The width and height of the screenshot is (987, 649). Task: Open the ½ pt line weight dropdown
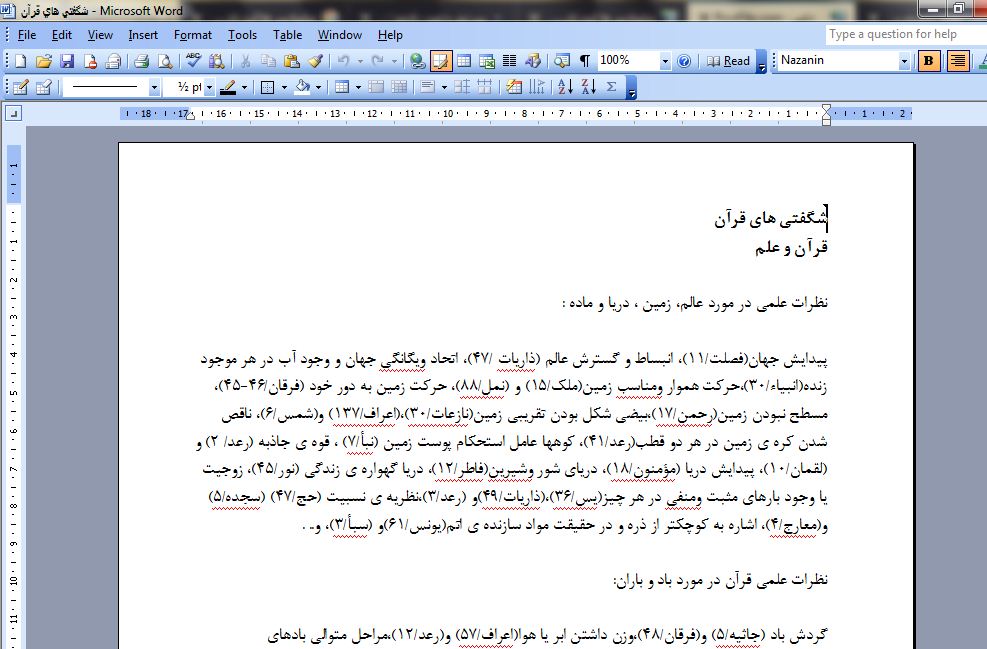point(210,87)
